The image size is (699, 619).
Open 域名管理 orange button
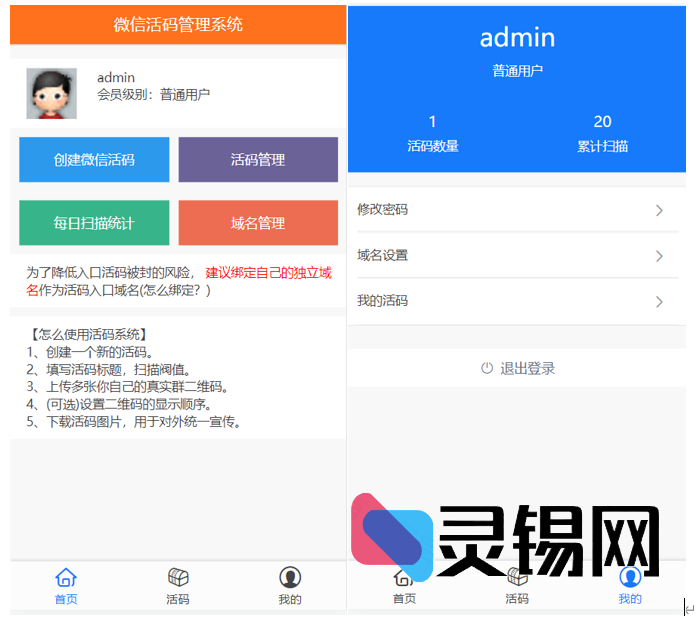coord(258,223)
